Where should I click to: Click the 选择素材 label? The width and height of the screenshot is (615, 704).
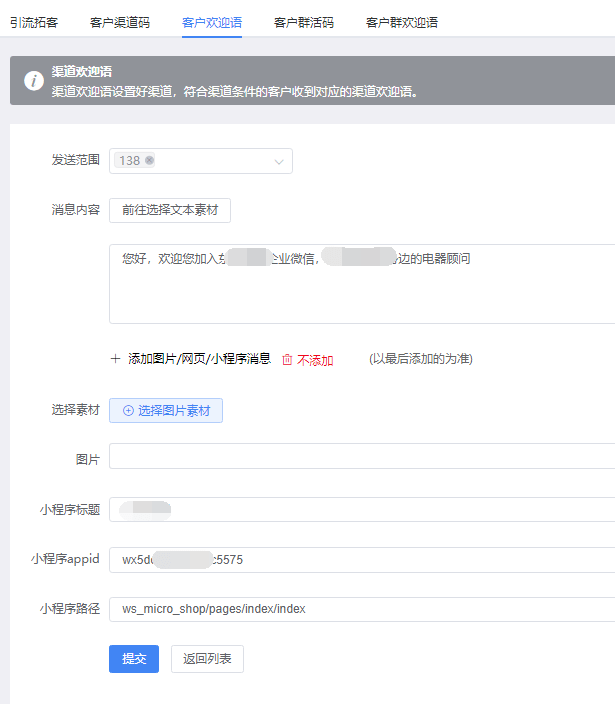click(x=75, y=410)
